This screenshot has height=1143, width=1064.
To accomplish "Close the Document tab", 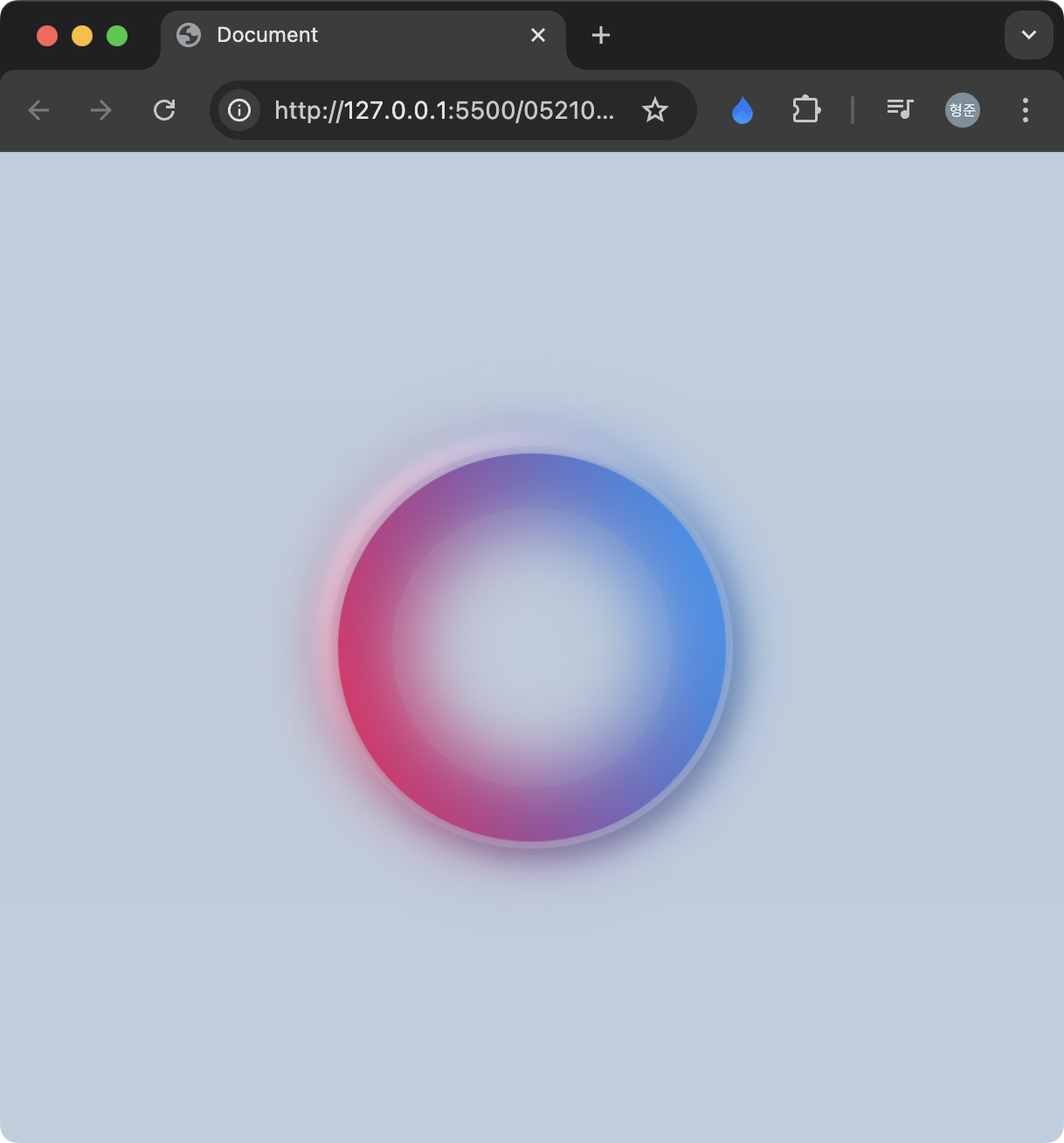I will 538,35.
